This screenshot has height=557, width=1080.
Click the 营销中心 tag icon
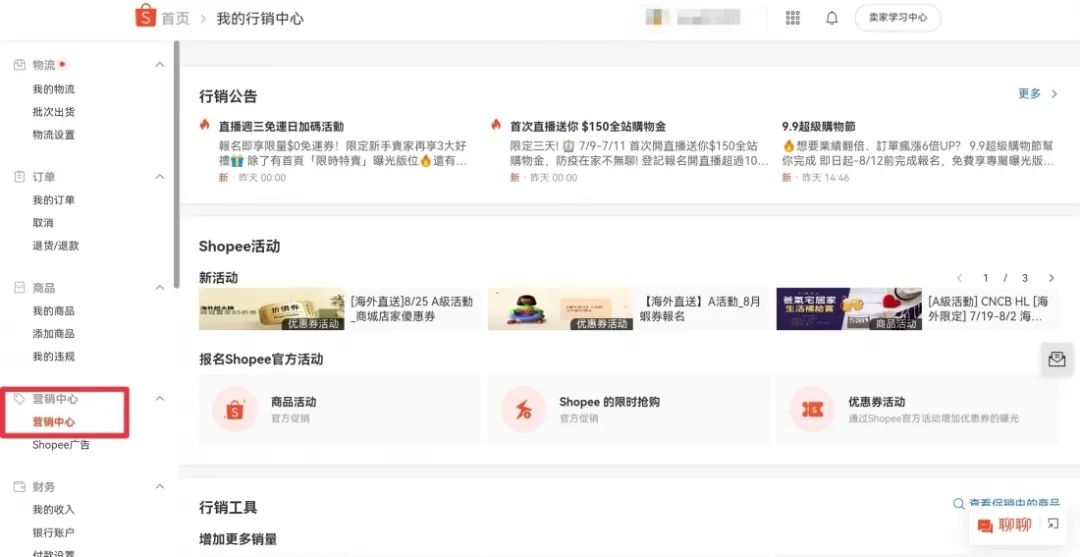20,399
